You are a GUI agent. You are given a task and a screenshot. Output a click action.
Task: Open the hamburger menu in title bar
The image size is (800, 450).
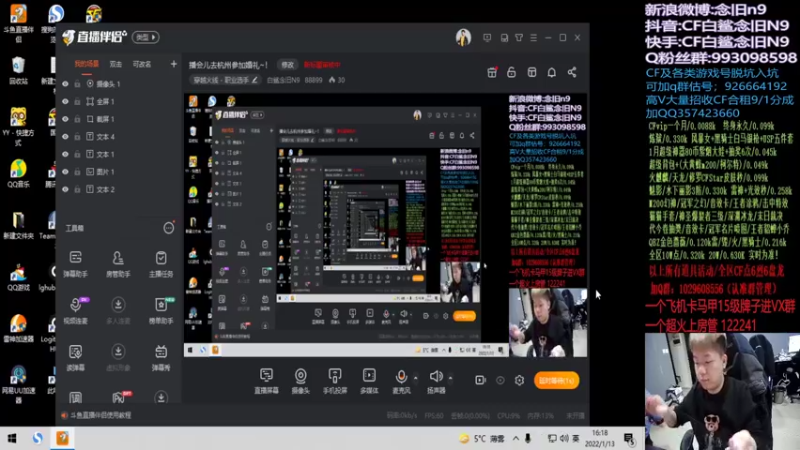point(533,38)
